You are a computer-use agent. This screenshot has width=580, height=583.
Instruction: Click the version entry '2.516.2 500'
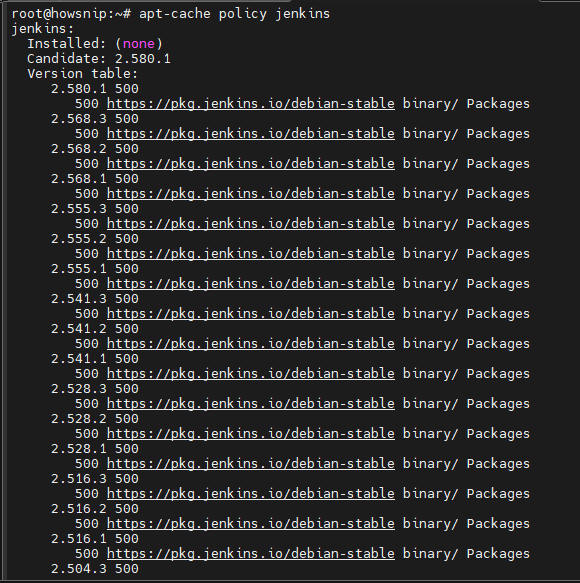pyautogui.click(x=95, y=509)
